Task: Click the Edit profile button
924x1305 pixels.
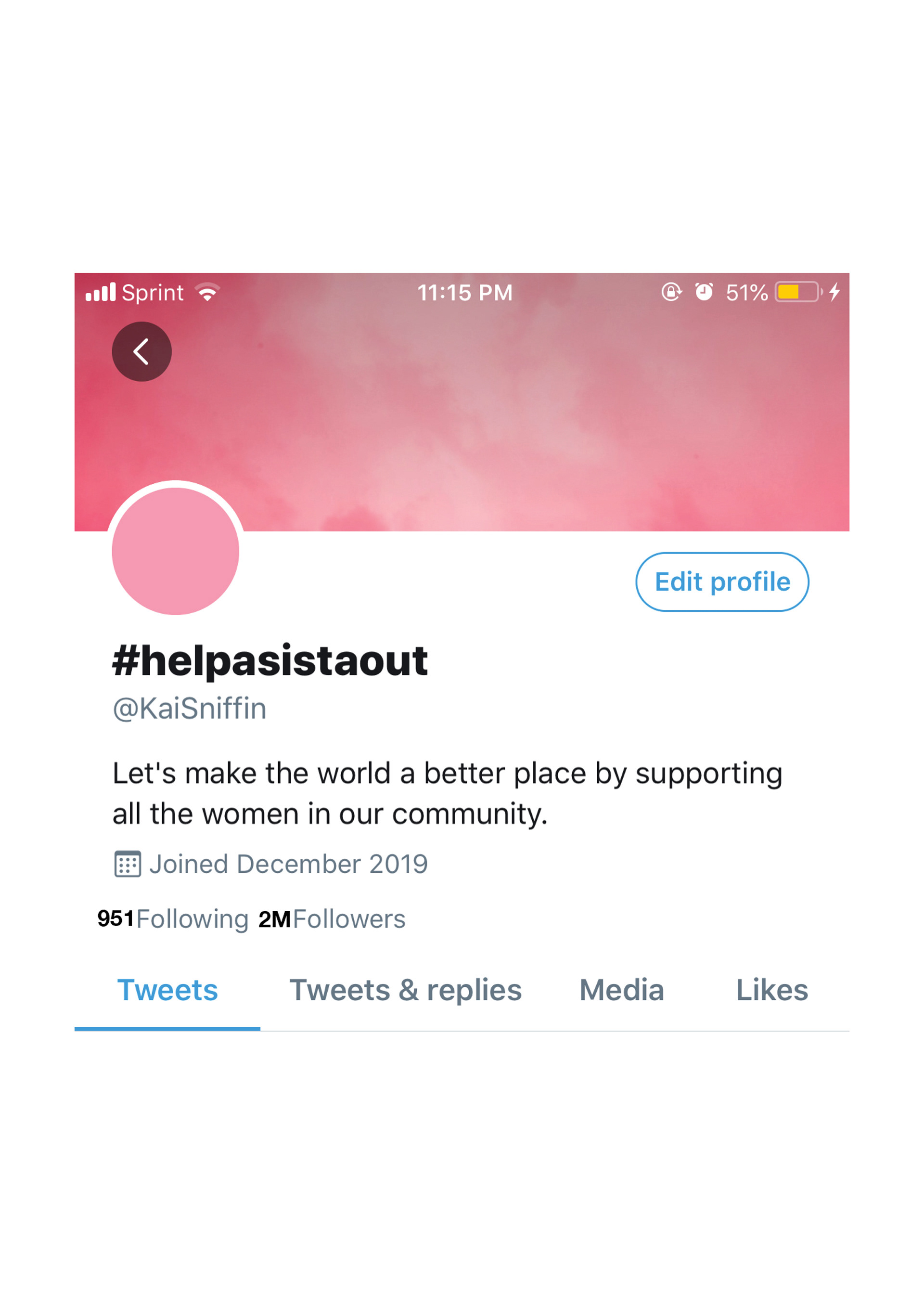Action: (x=722, y=581)
